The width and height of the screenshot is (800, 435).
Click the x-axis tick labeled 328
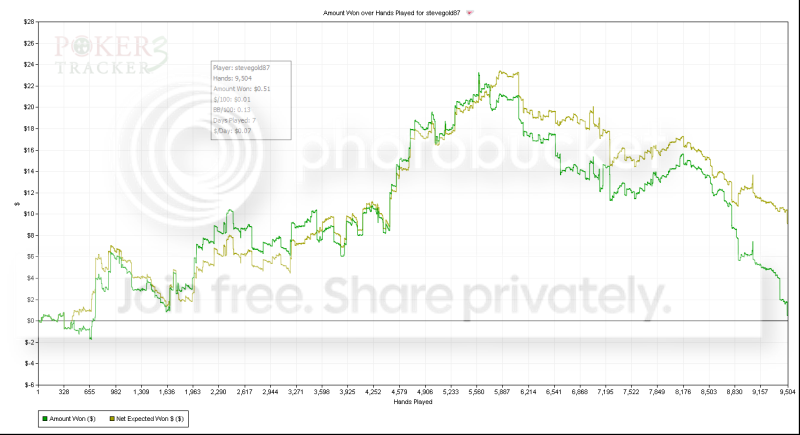click(x=64, y=392)
